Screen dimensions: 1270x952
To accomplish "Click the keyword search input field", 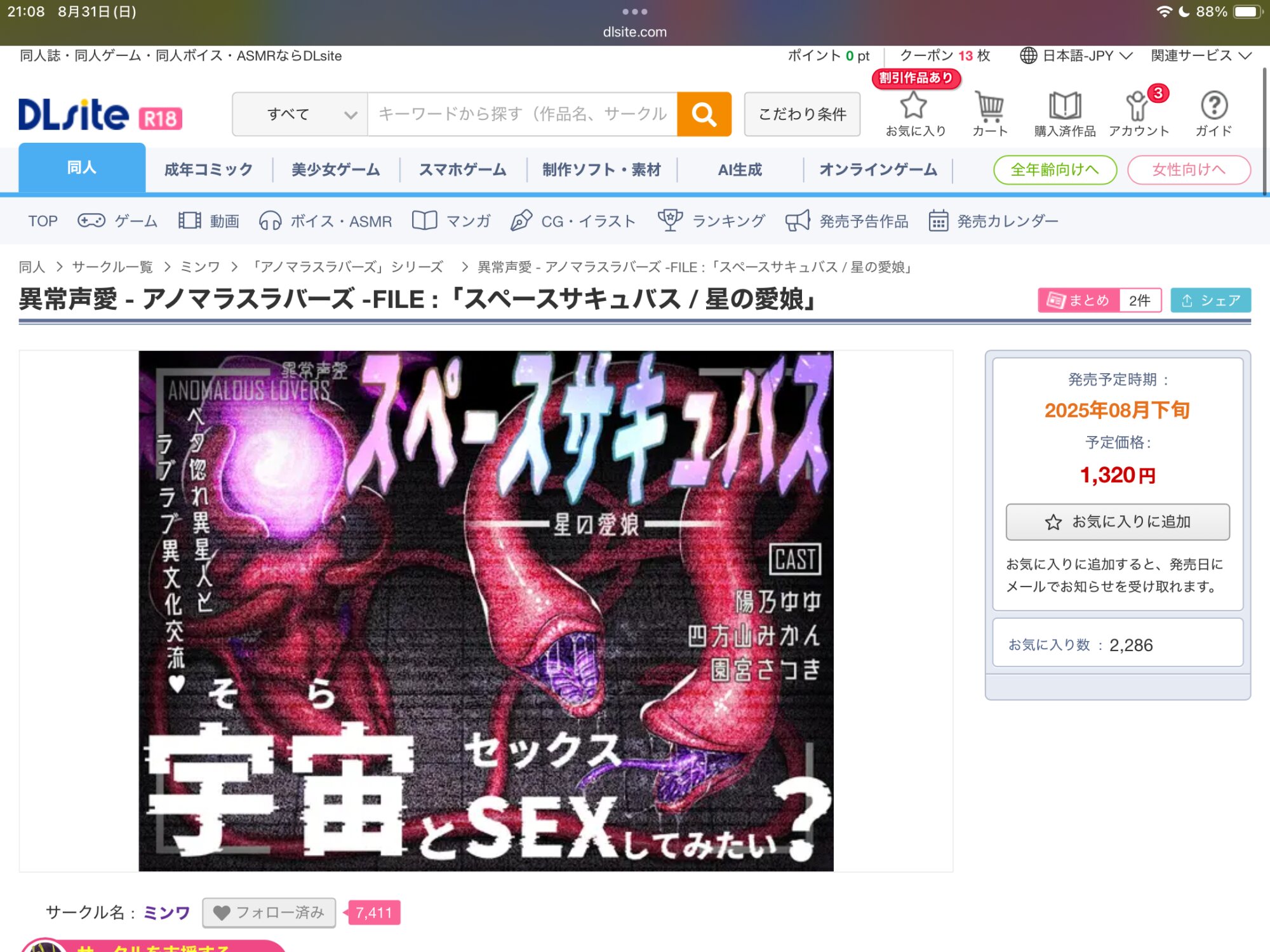I will (x=522, y=114).
